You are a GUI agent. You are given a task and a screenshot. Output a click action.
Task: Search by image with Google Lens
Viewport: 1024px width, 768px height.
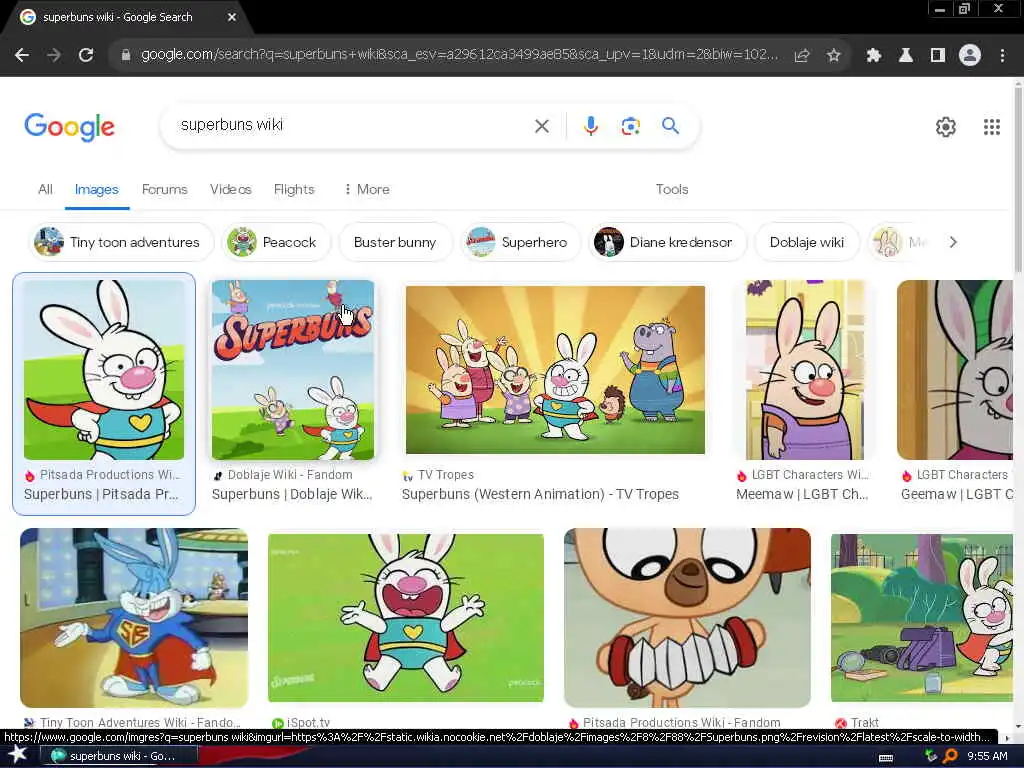pos(630,126)
